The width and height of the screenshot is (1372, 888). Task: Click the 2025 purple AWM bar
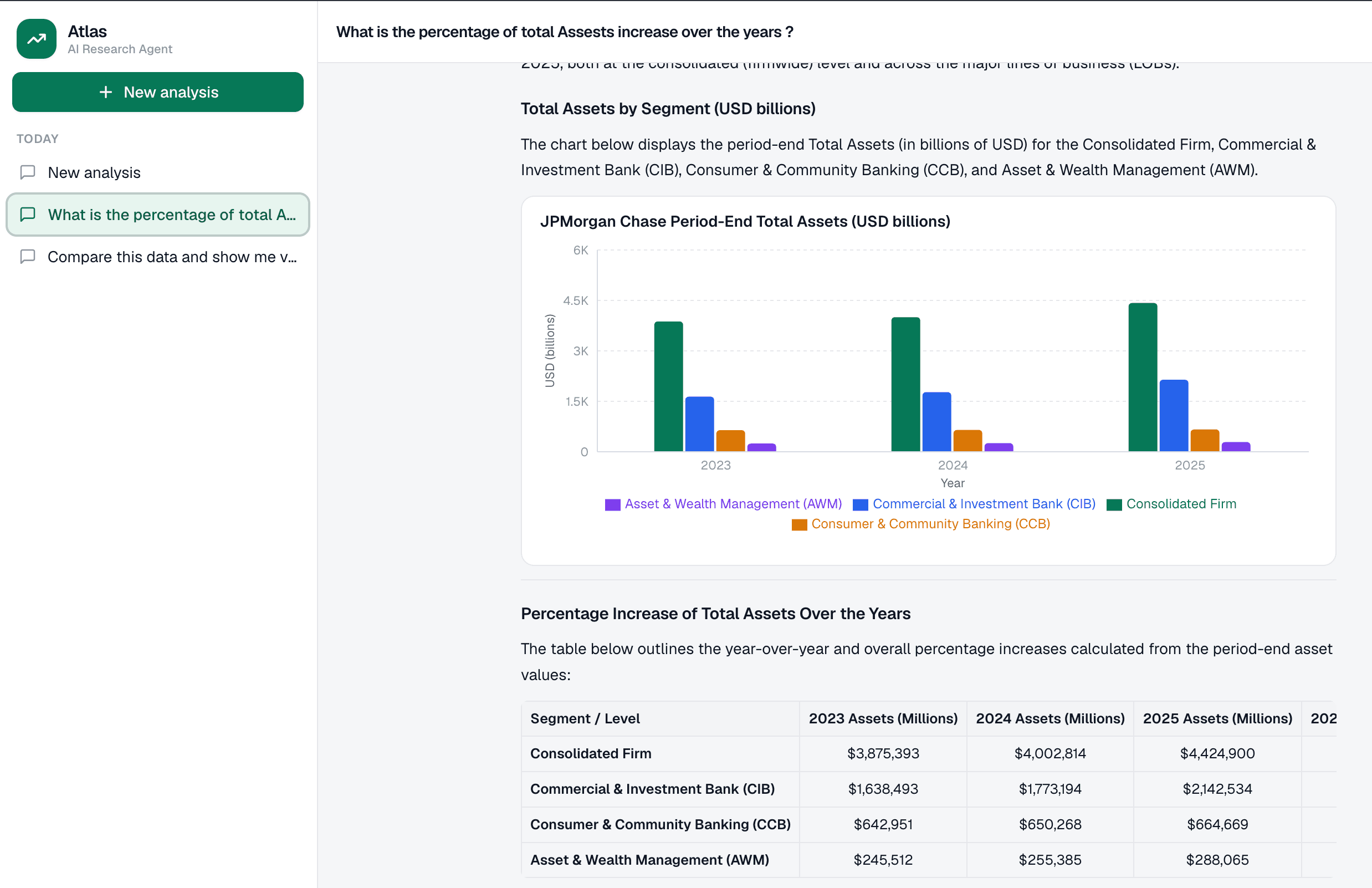[x=1236, y=447]
